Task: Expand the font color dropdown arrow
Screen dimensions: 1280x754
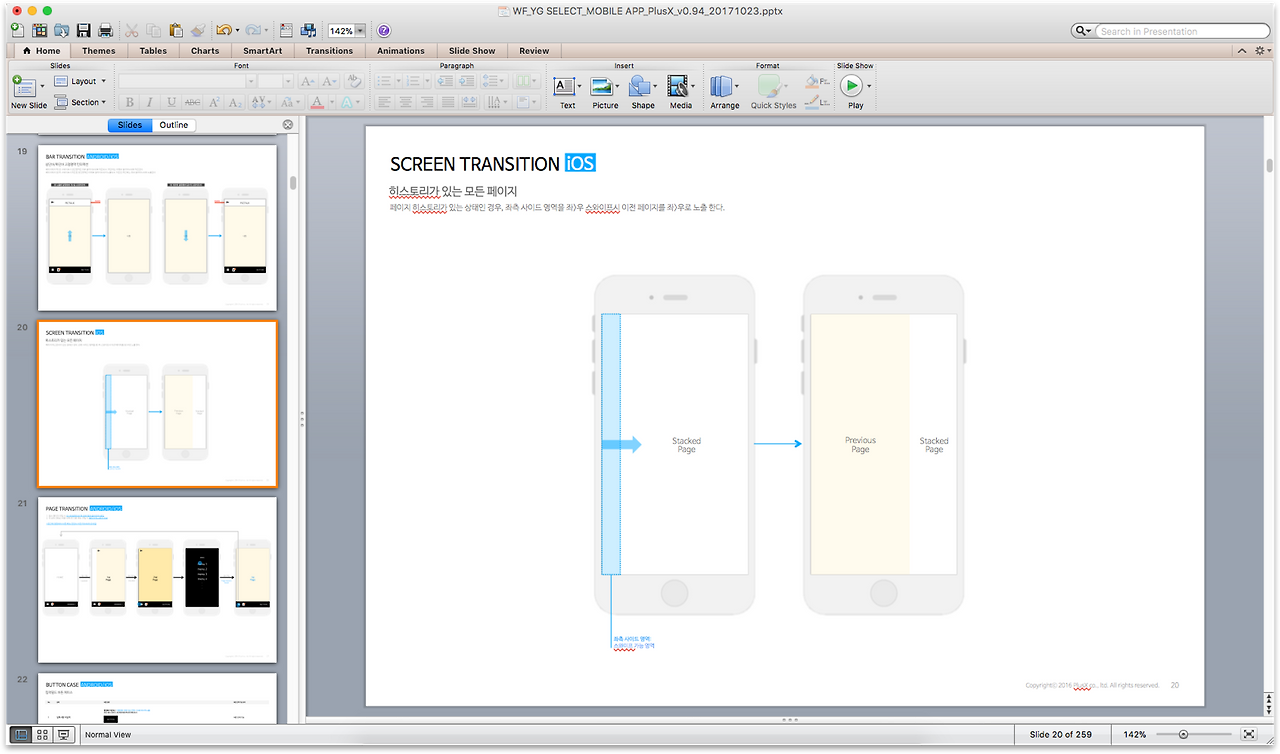Action: 331,102
